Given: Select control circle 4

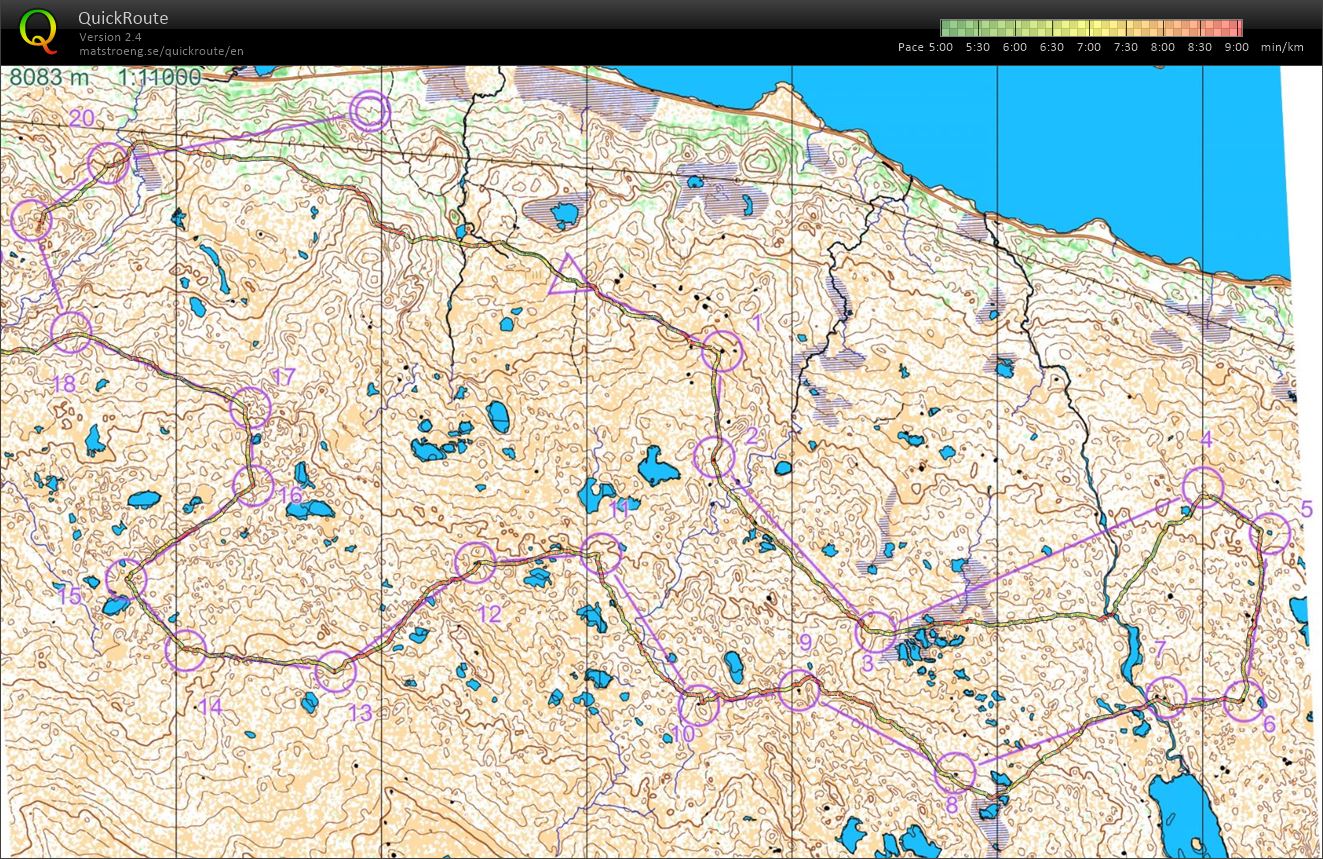Looking at the screenshot, I should [1203, 487].
